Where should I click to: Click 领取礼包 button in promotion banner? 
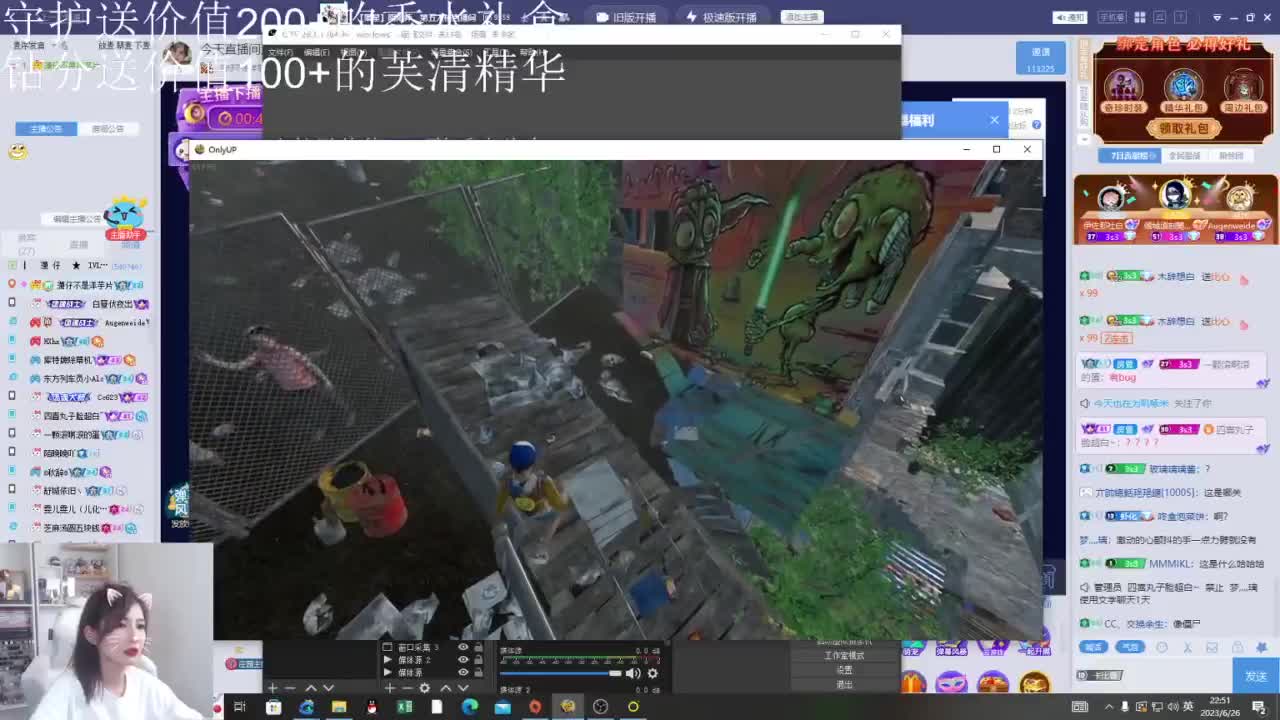click(x=1183, y=128)
